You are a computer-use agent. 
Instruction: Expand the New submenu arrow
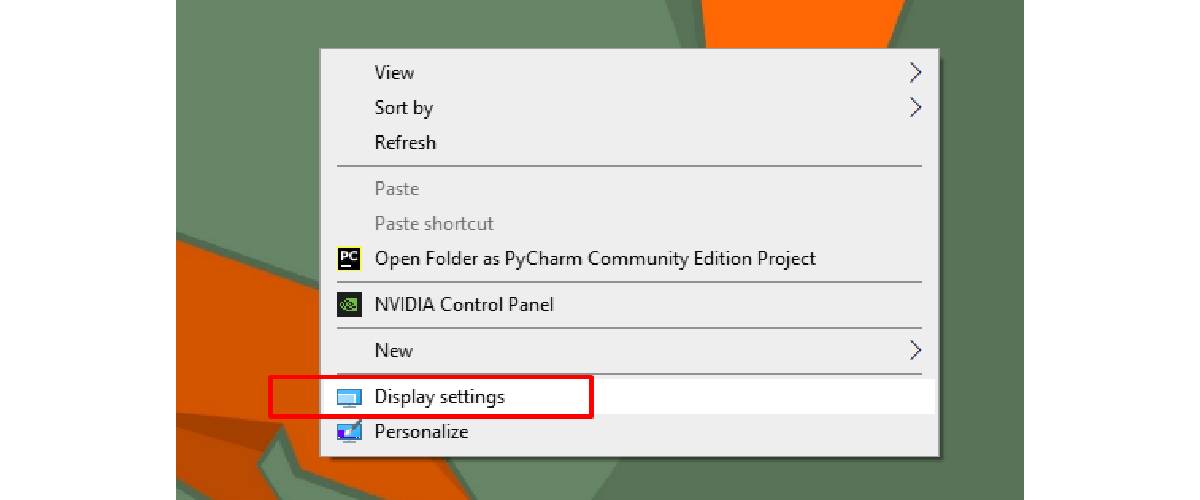click(914, 350)
